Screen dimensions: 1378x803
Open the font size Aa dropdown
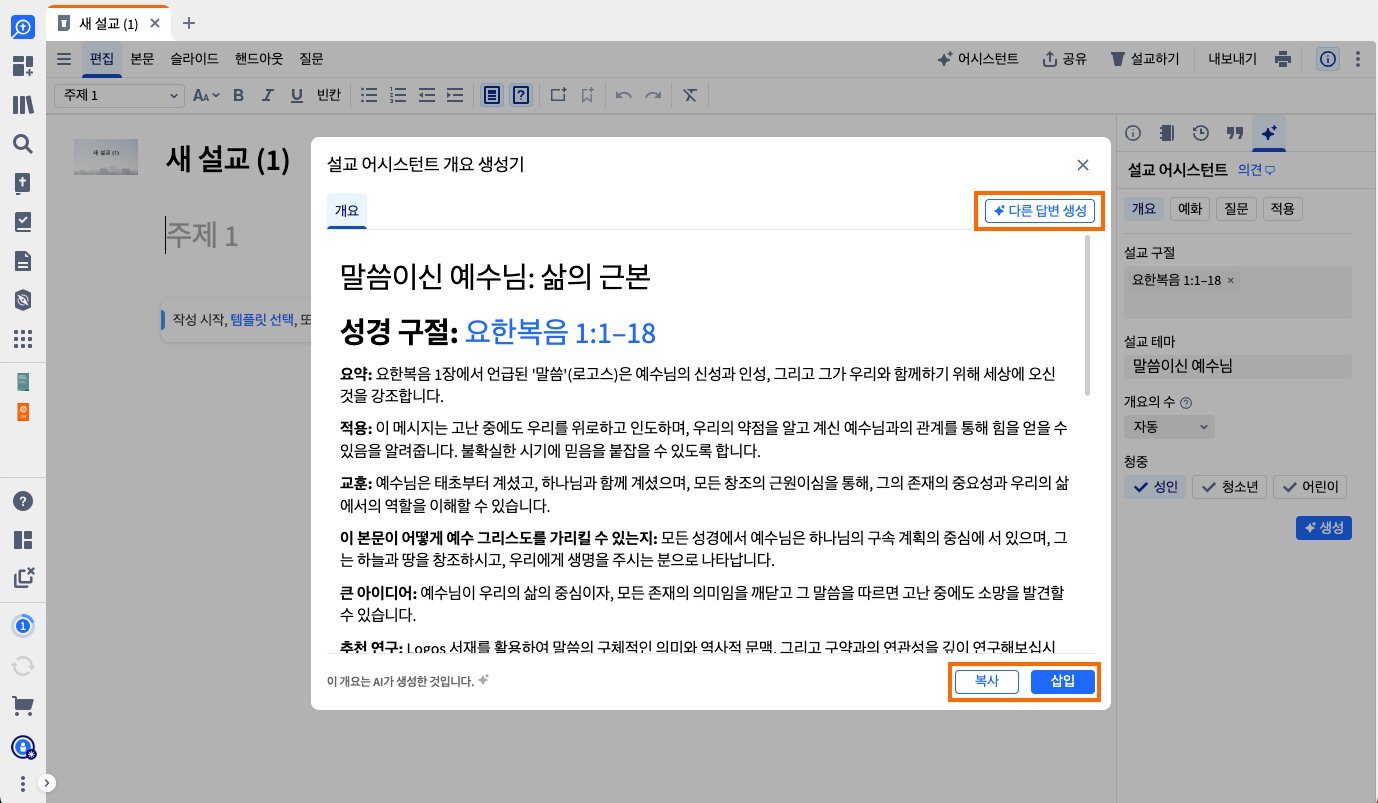click(x=205, y=95)
